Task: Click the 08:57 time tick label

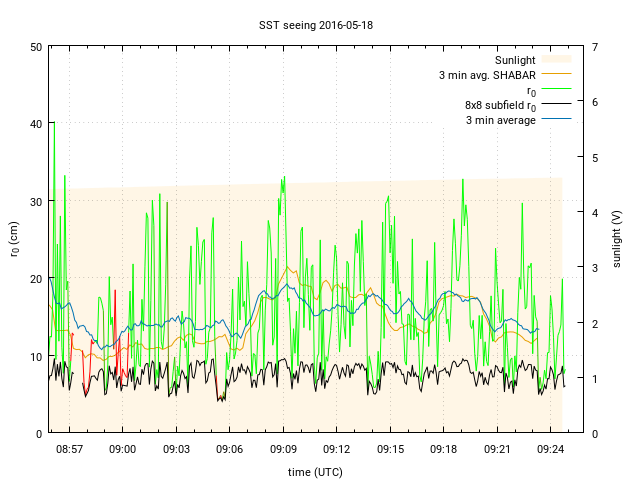Action: 69,450
